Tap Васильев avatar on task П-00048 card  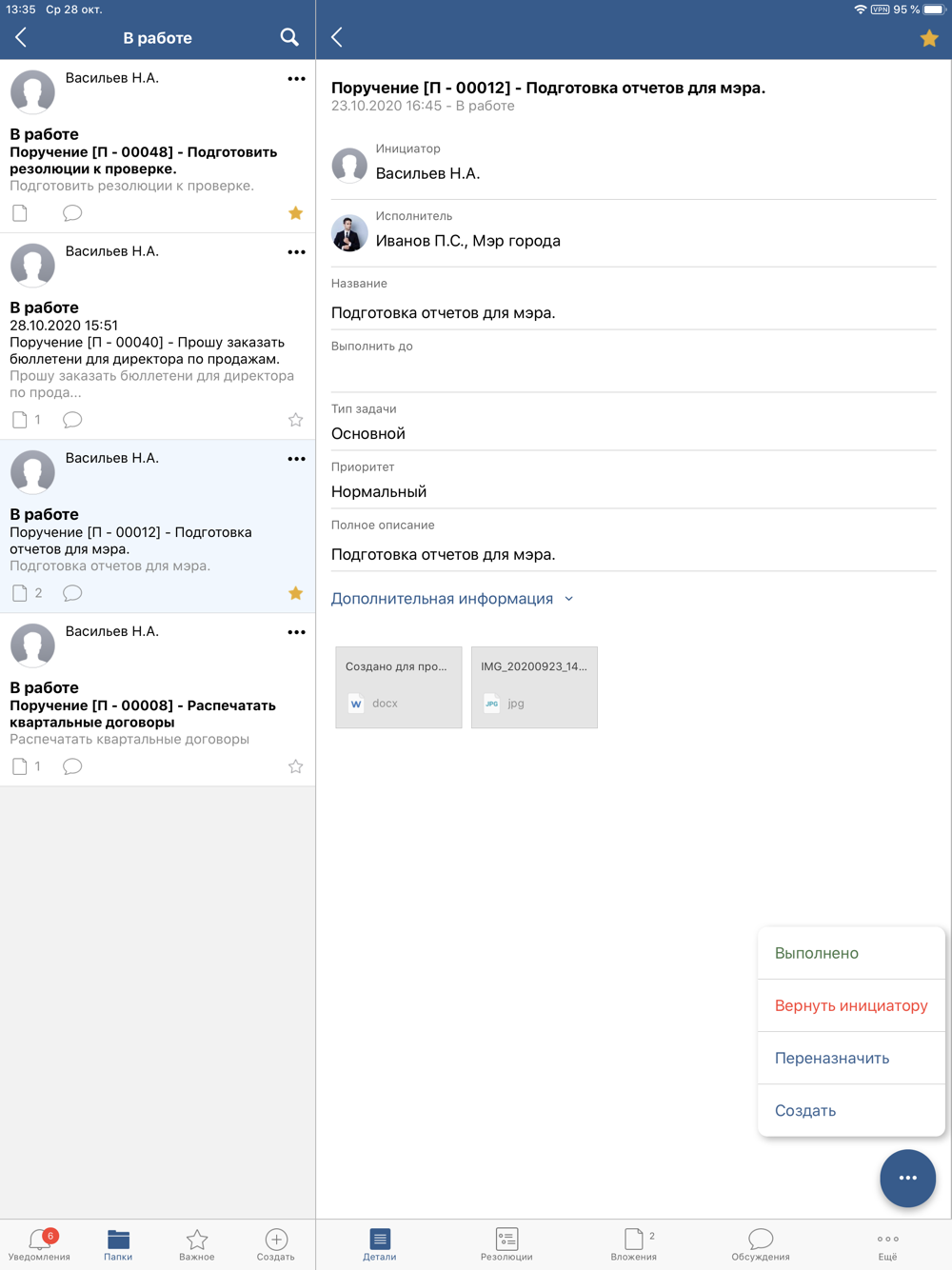(32, 91)
